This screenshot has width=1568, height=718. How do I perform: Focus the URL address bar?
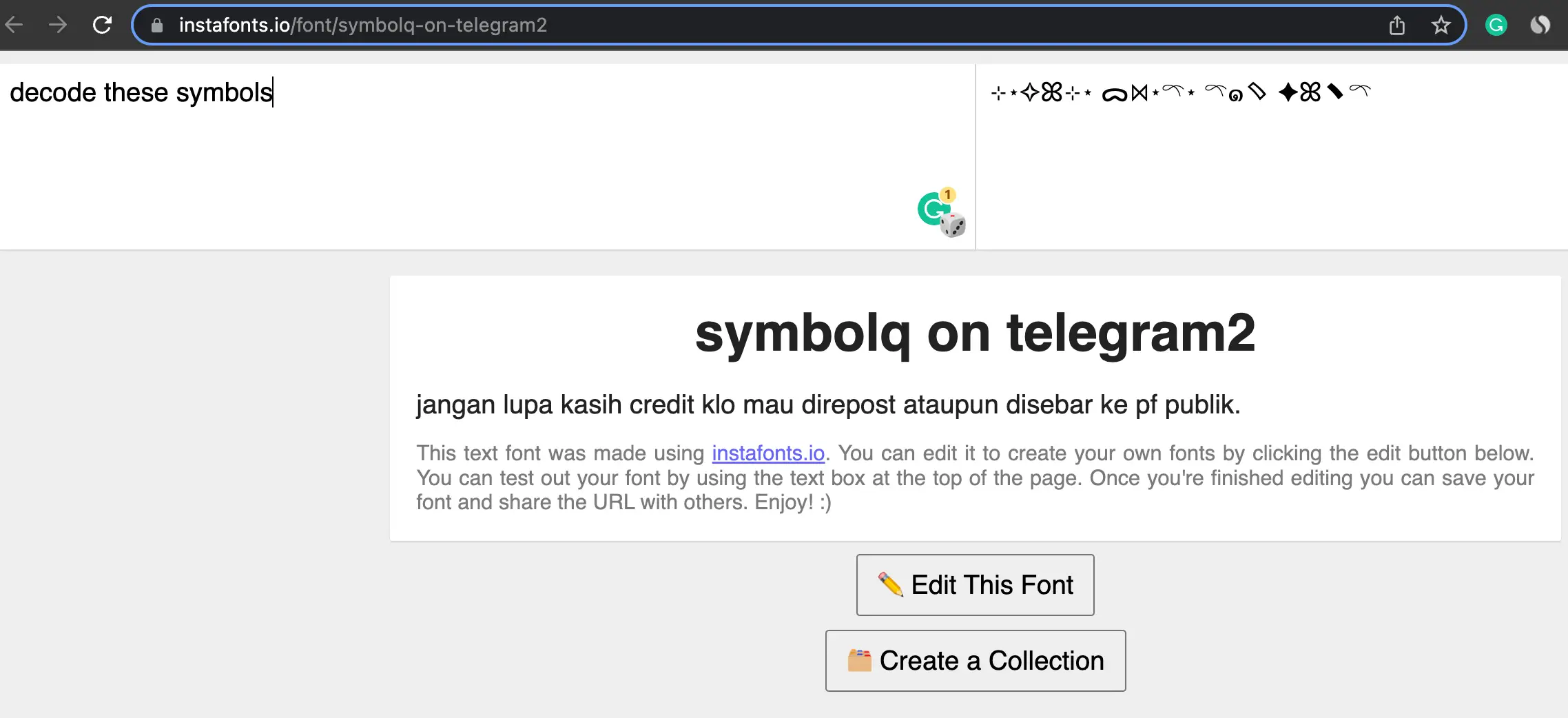pyautogui.click(x=758, y=25)
